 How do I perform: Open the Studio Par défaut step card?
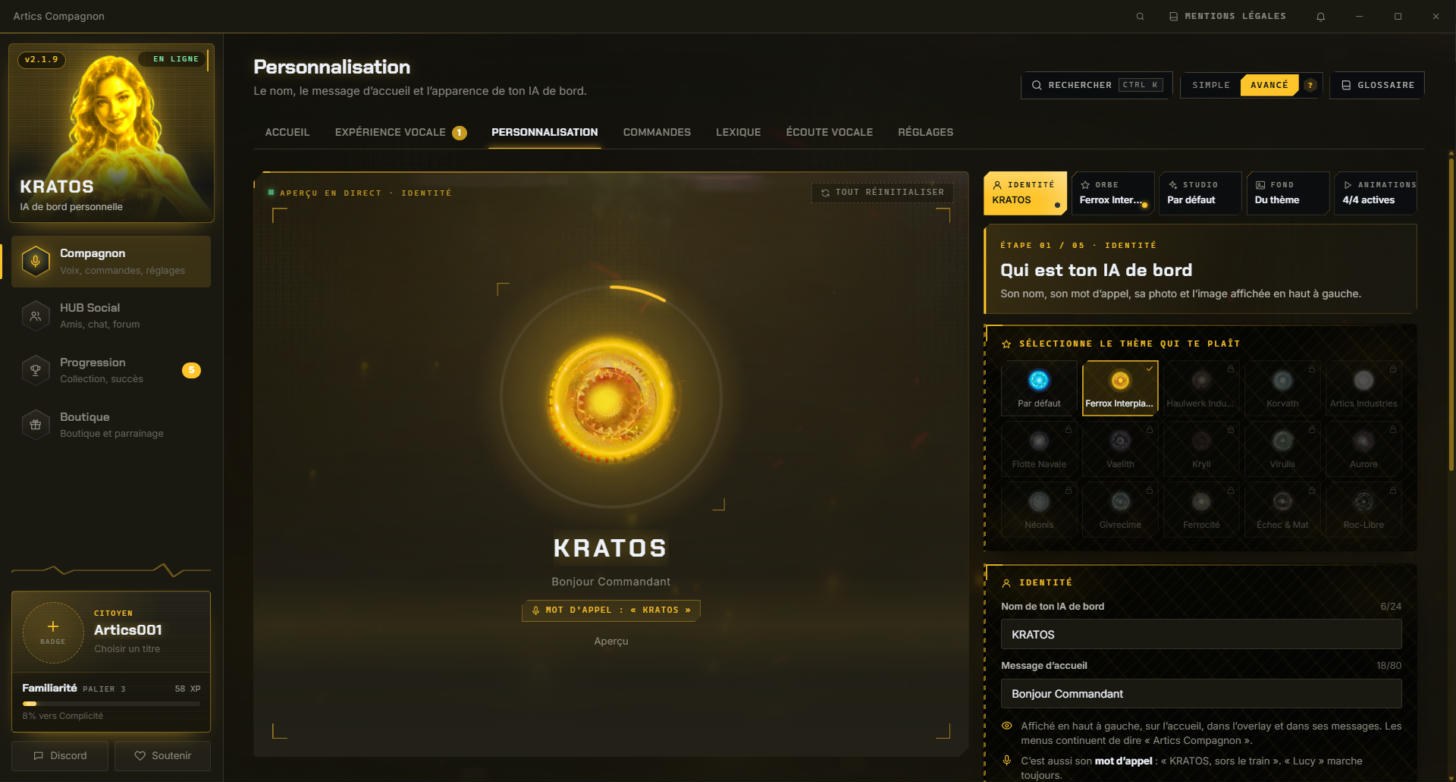click(1200, 193)
